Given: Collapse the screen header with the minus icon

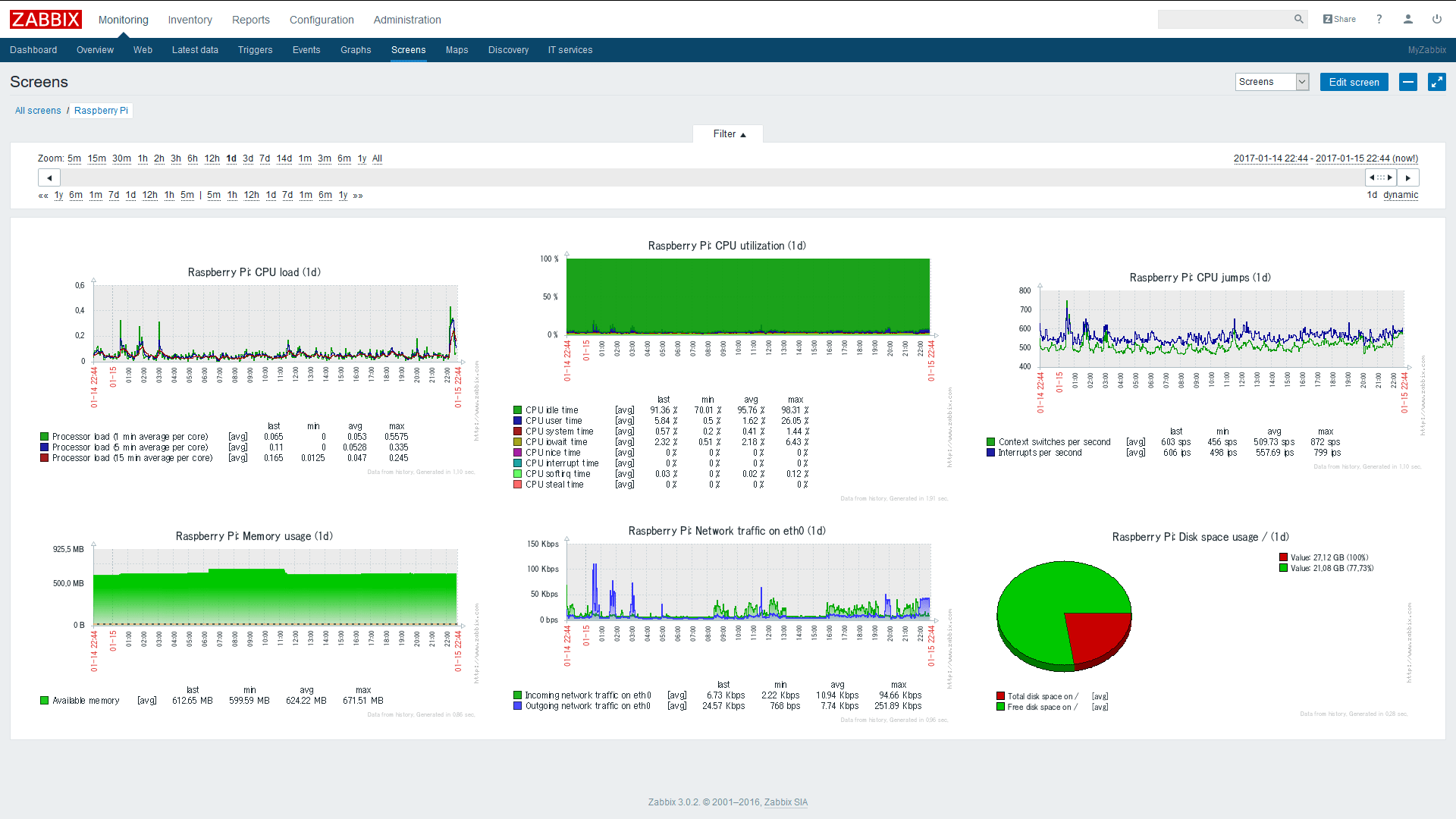Looking at the screenshot, I should point(1408,82).
